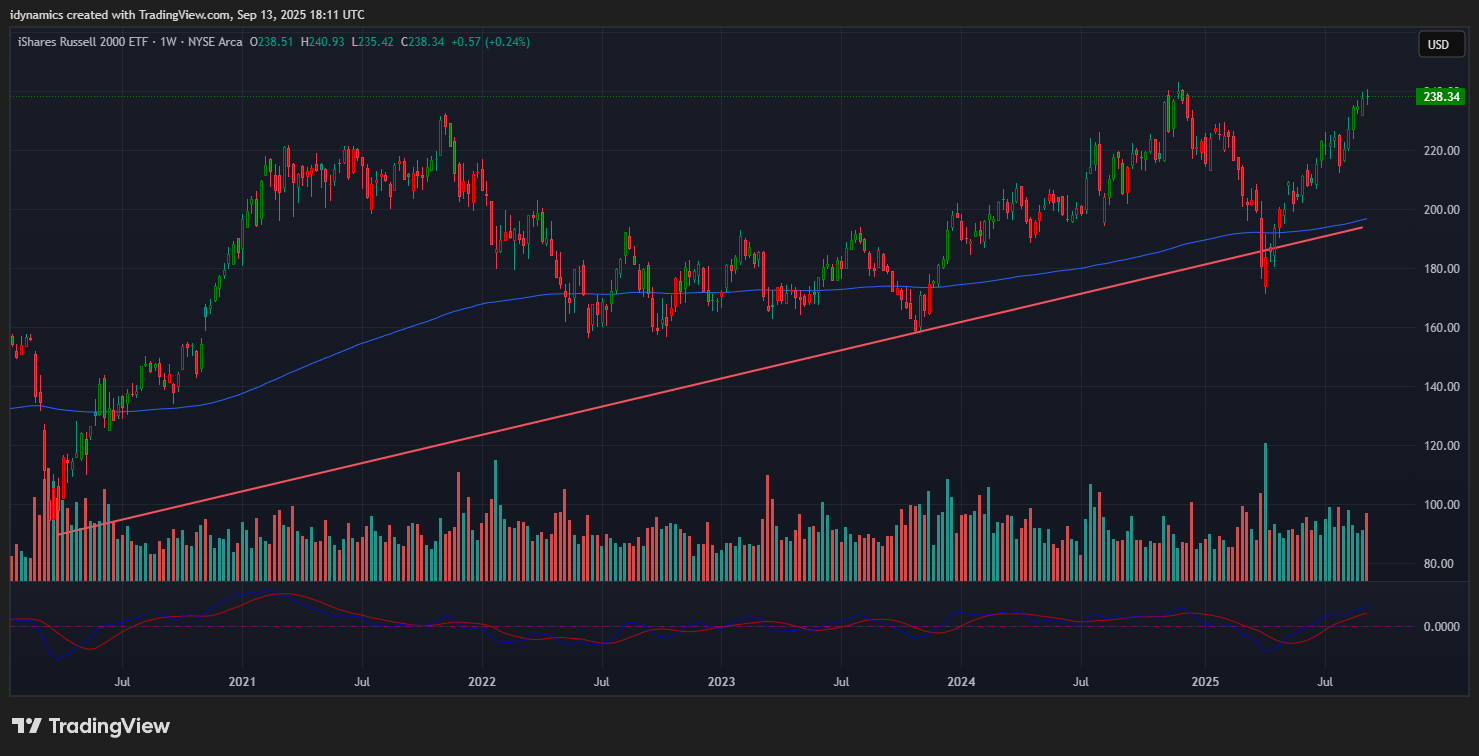Click the +0.57 (+0.24%) change value
Screen dimensions: 1479x756
[x=490, y=42]
